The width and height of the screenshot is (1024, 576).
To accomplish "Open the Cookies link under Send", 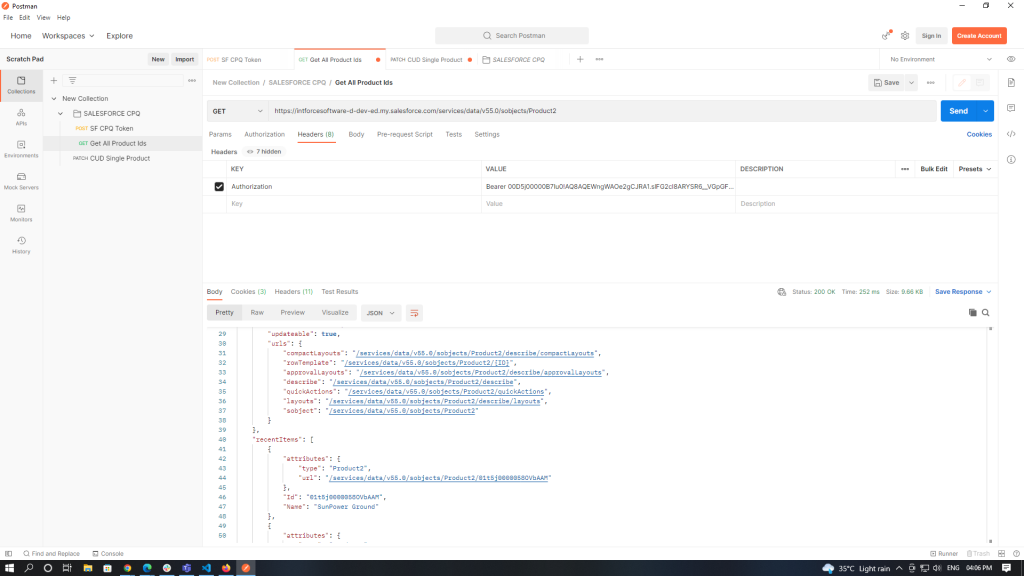I will tap(979, 135).
